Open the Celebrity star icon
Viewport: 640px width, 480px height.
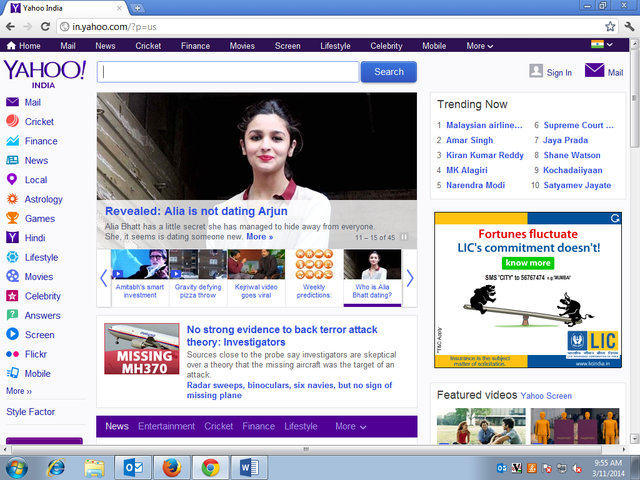(x=12, y=296)
